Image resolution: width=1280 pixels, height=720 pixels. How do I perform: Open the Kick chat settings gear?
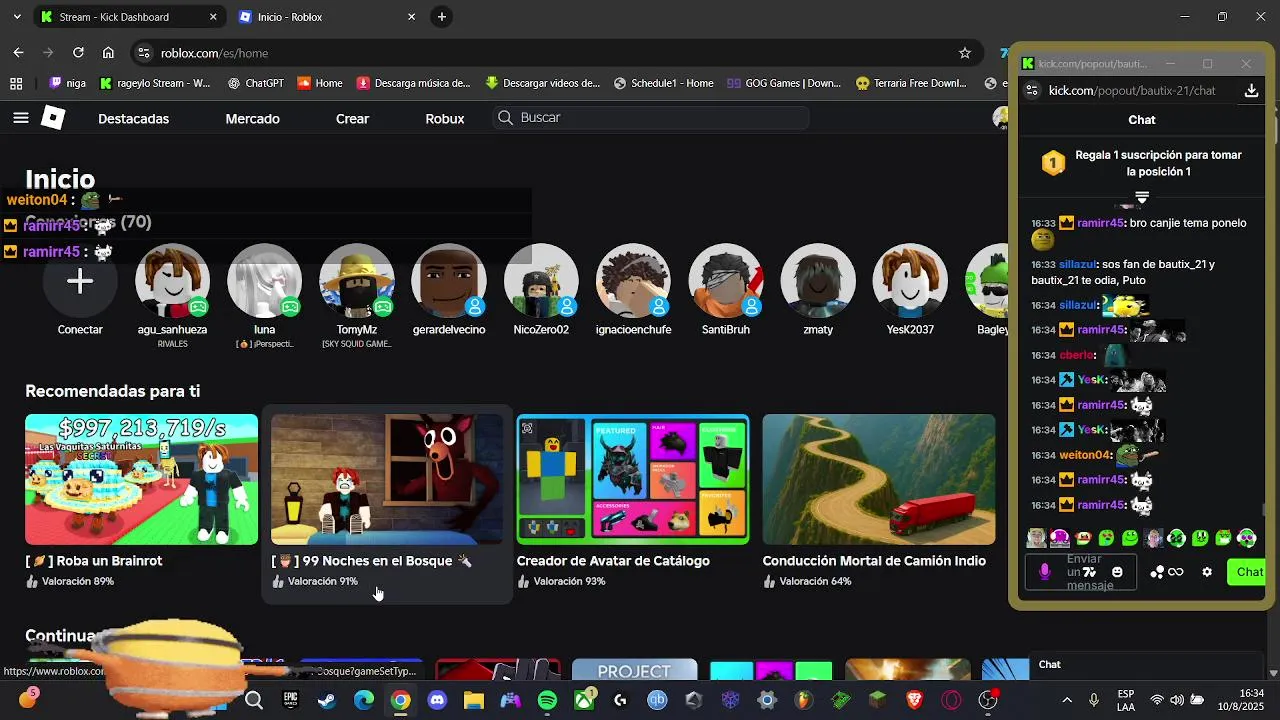[x=1207, y=572]
